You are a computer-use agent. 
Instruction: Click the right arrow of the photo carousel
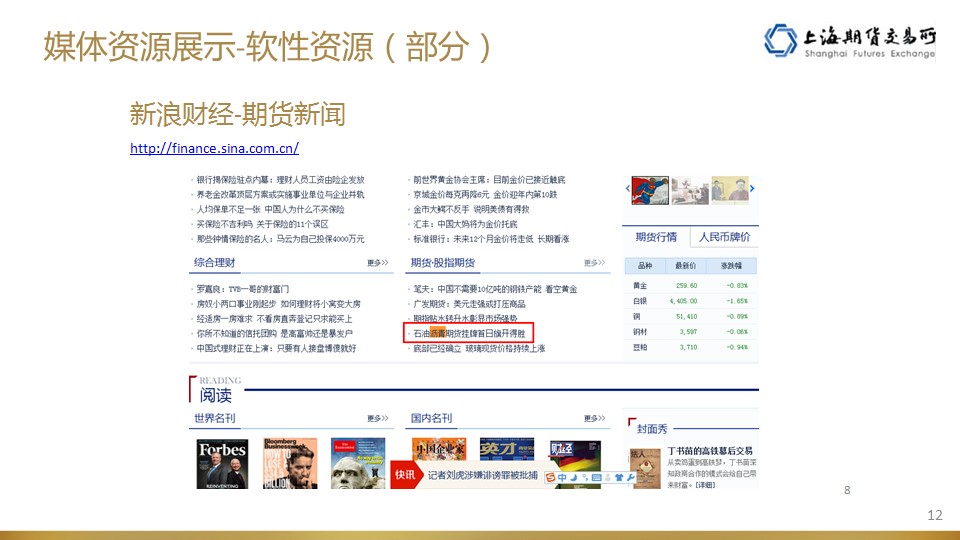[x=752, y=189]
